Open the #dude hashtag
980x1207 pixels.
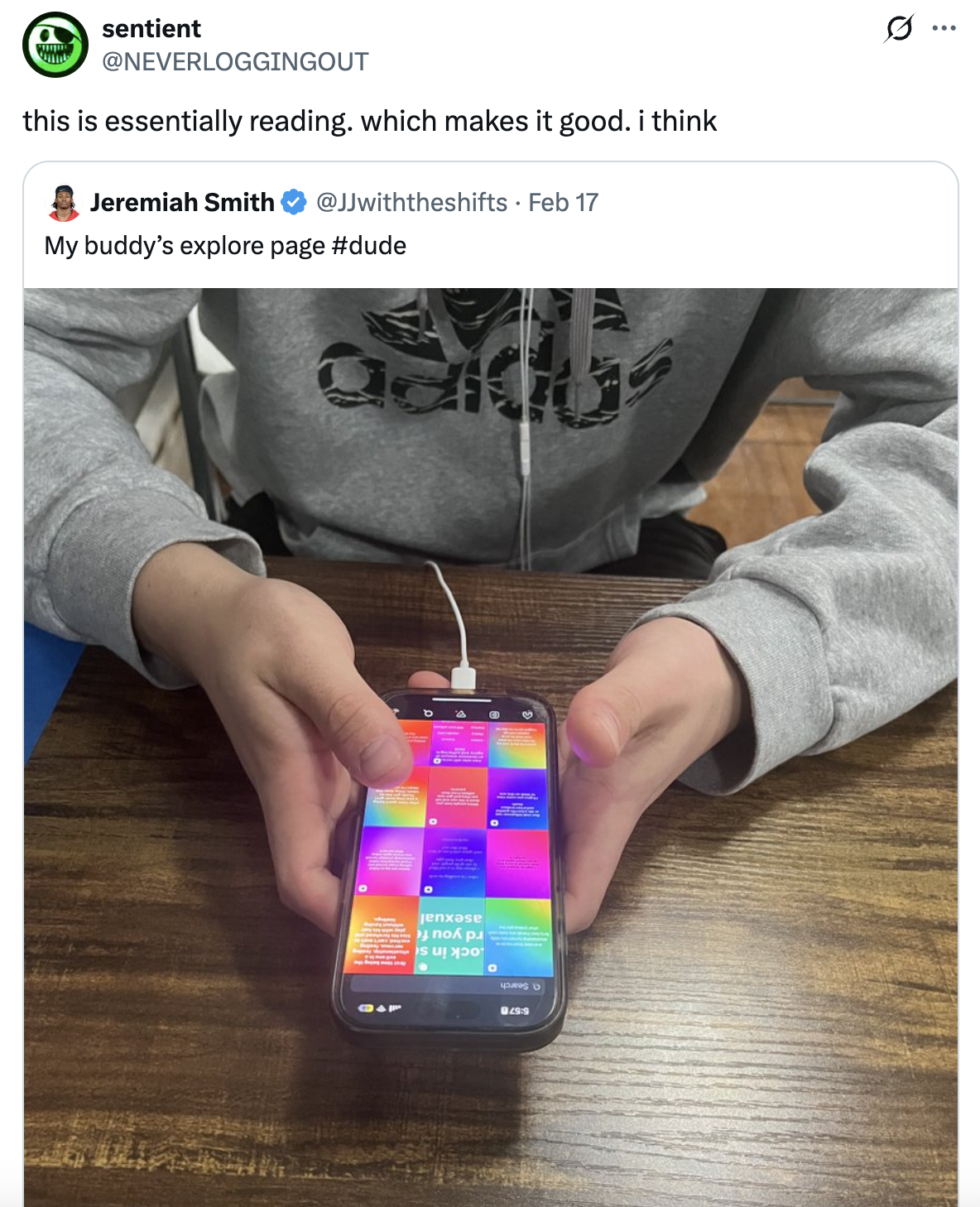tap(368, 246)
